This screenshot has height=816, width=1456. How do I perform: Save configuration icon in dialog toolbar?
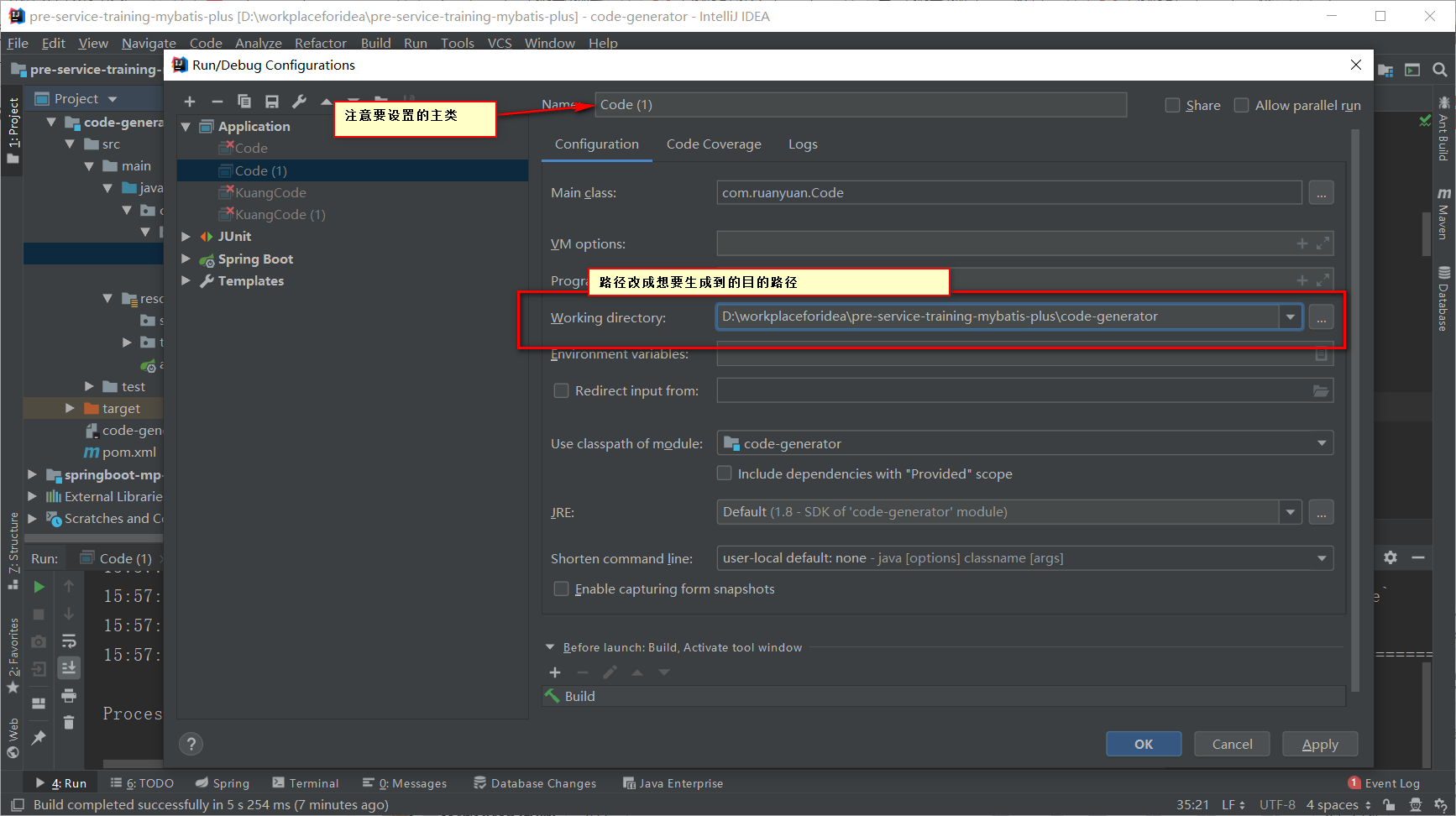click(272, 102)
